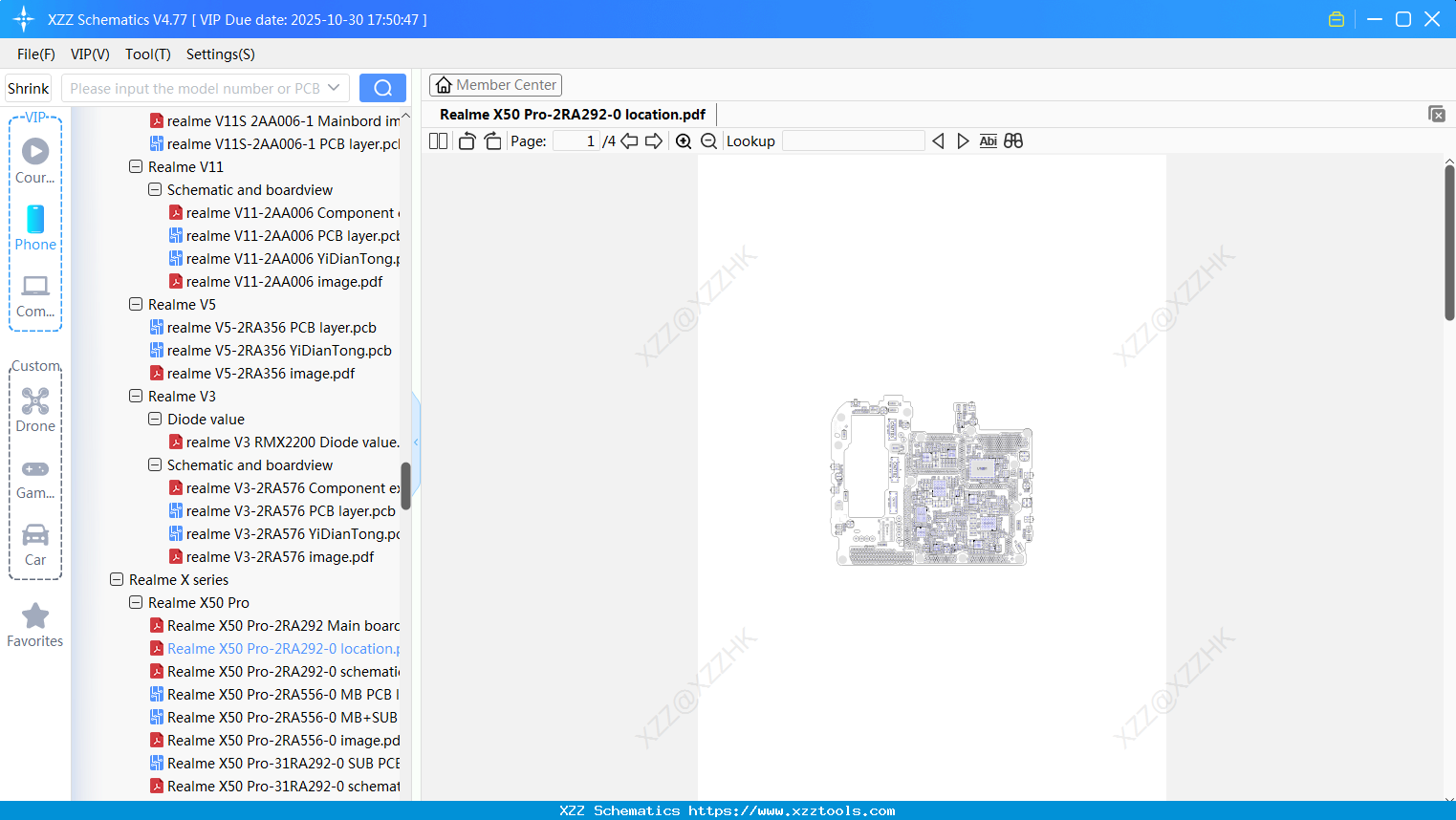Collapse Schematic and boardview under Realme V11
This screenshot has width=1456, height=820.
155,189
